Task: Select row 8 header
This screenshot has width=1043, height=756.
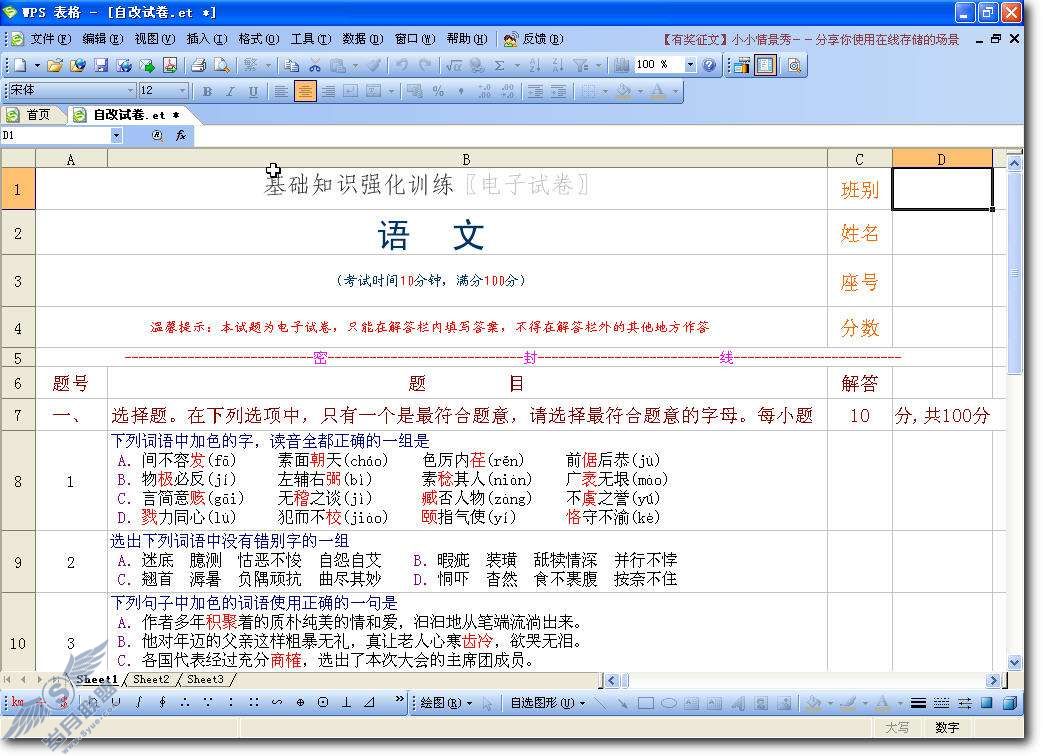Action: click(x=18, y=481)
